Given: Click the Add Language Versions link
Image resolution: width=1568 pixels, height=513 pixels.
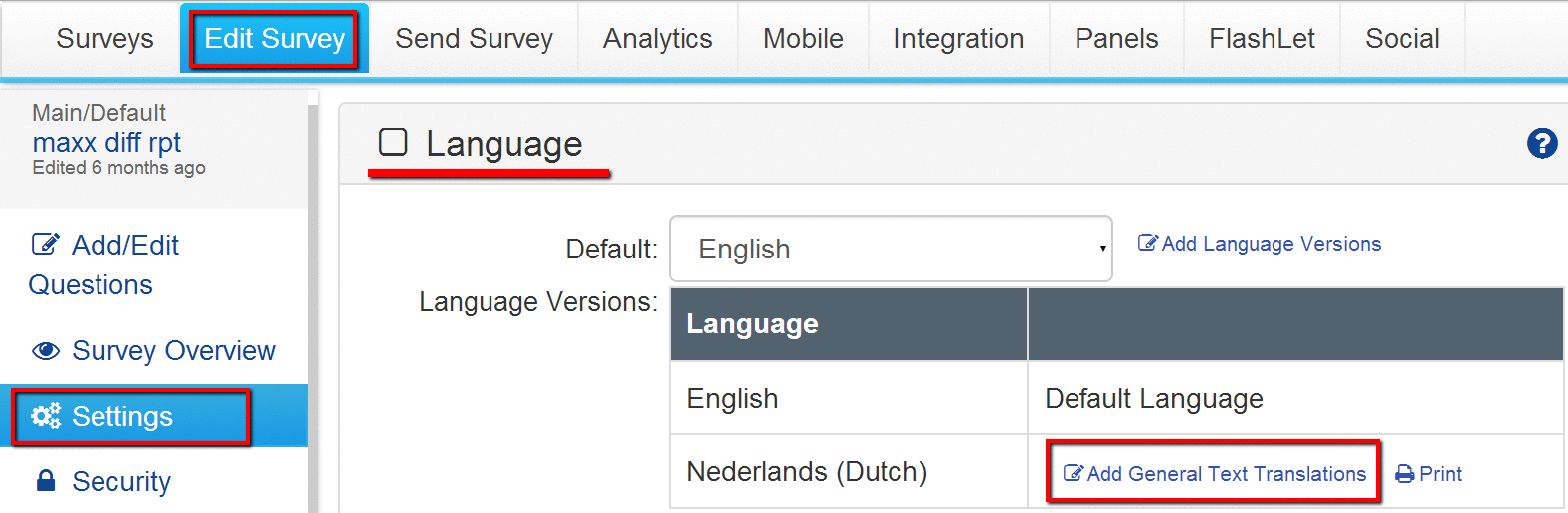Looking at the screenshot, I should [1271, 244].
